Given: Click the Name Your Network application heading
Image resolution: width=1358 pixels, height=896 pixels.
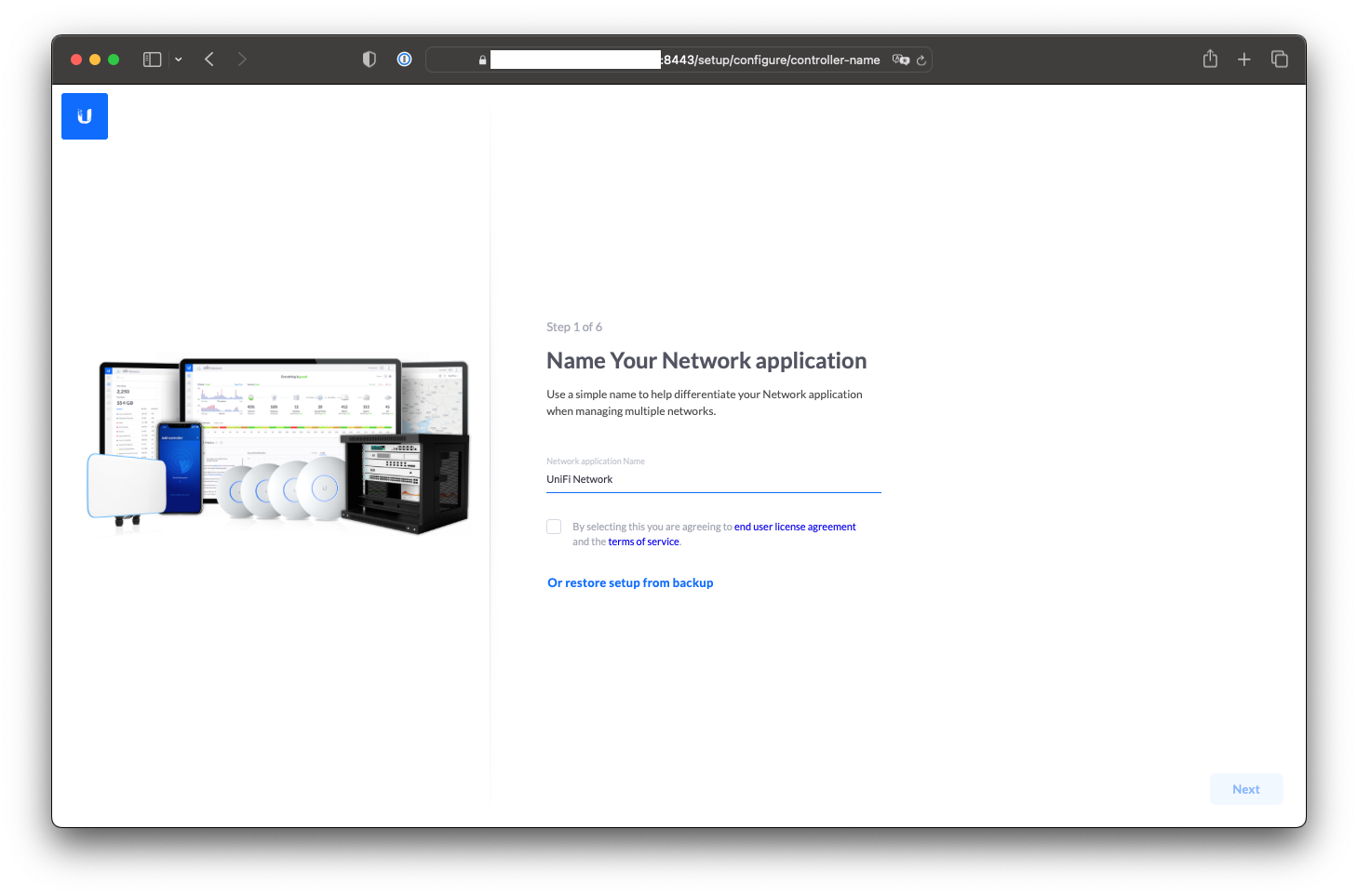Looking at the screenshot, I should tap(706, 360).
